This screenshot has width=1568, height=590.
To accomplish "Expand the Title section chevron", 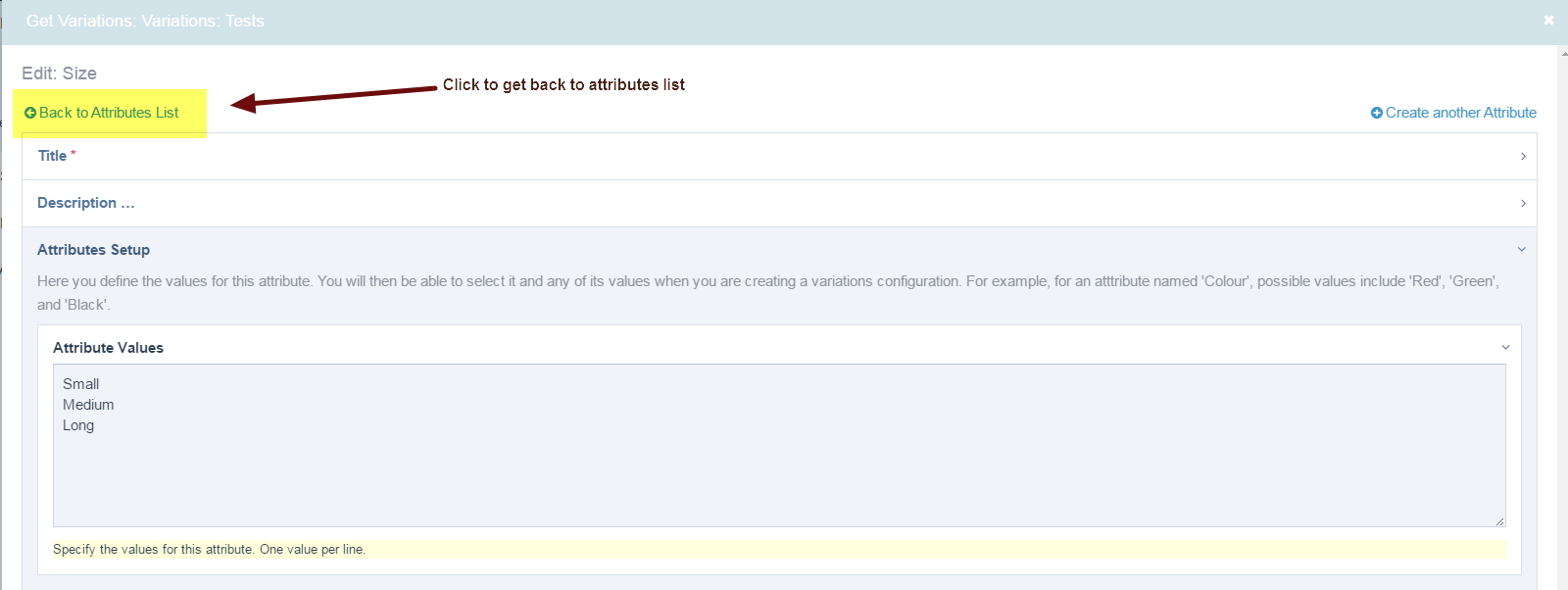I will tap(1523, 157).
